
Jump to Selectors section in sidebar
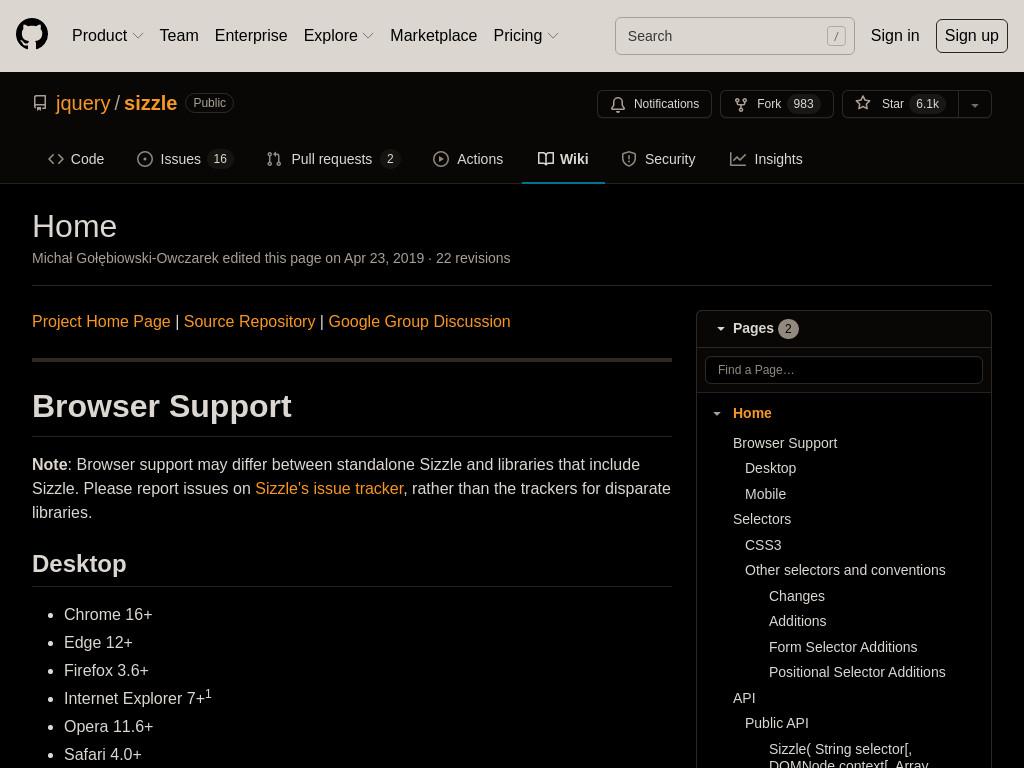coord(762,519)
